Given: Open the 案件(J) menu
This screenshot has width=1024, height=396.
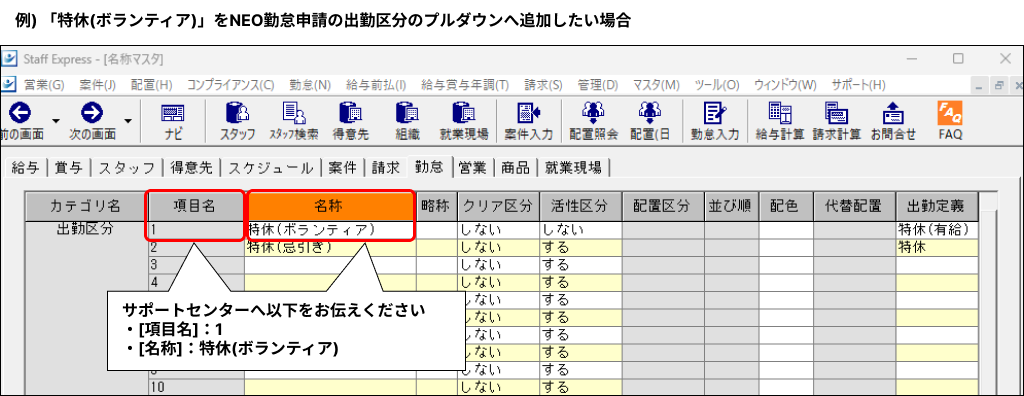Looking at the screenshot, I should [97, 85].
